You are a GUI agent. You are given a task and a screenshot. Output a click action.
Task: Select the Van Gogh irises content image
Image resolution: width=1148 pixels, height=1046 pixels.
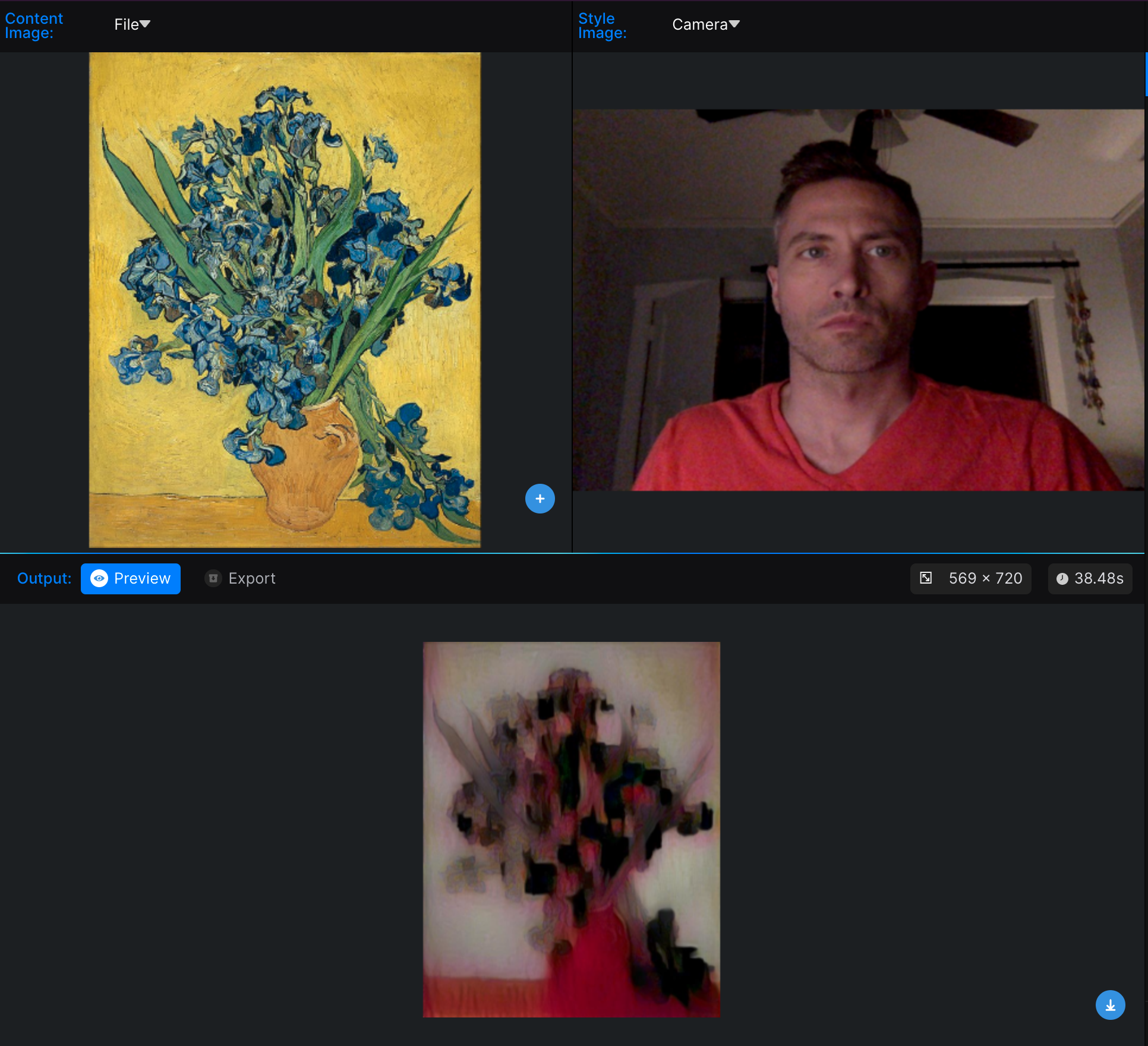tap(285, 300)
